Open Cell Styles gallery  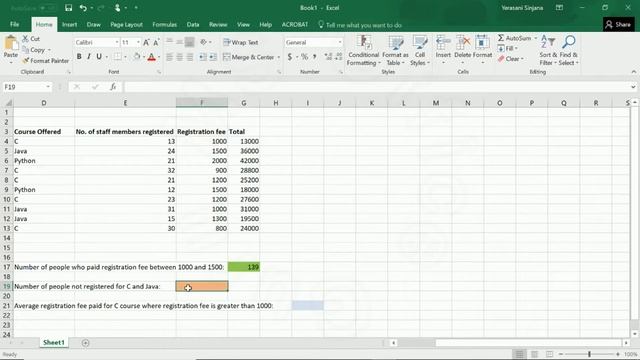coord(420,51)
